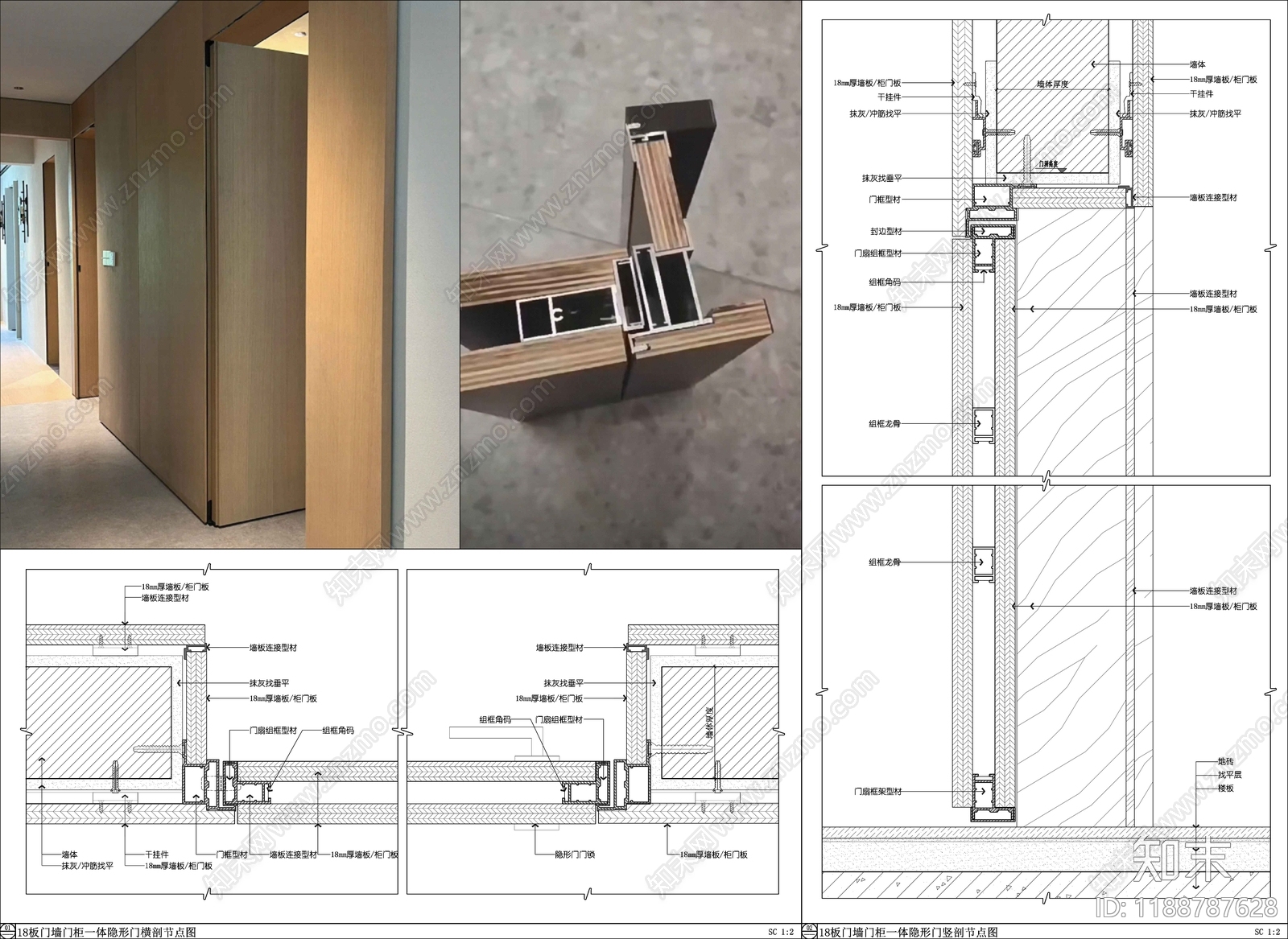This screenshot has width=1288, height=939.
Task: Select the 找平层 label
Action: [x=1229, y=775]
